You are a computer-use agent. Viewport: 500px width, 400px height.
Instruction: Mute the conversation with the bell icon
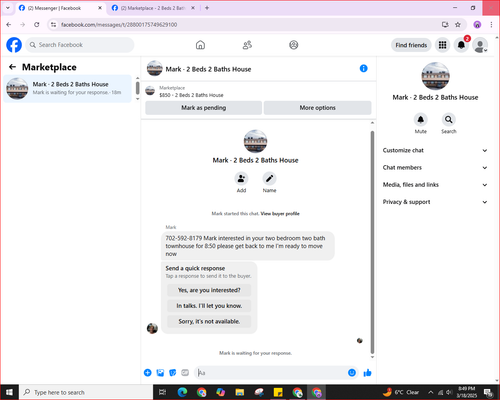[421, 119]
